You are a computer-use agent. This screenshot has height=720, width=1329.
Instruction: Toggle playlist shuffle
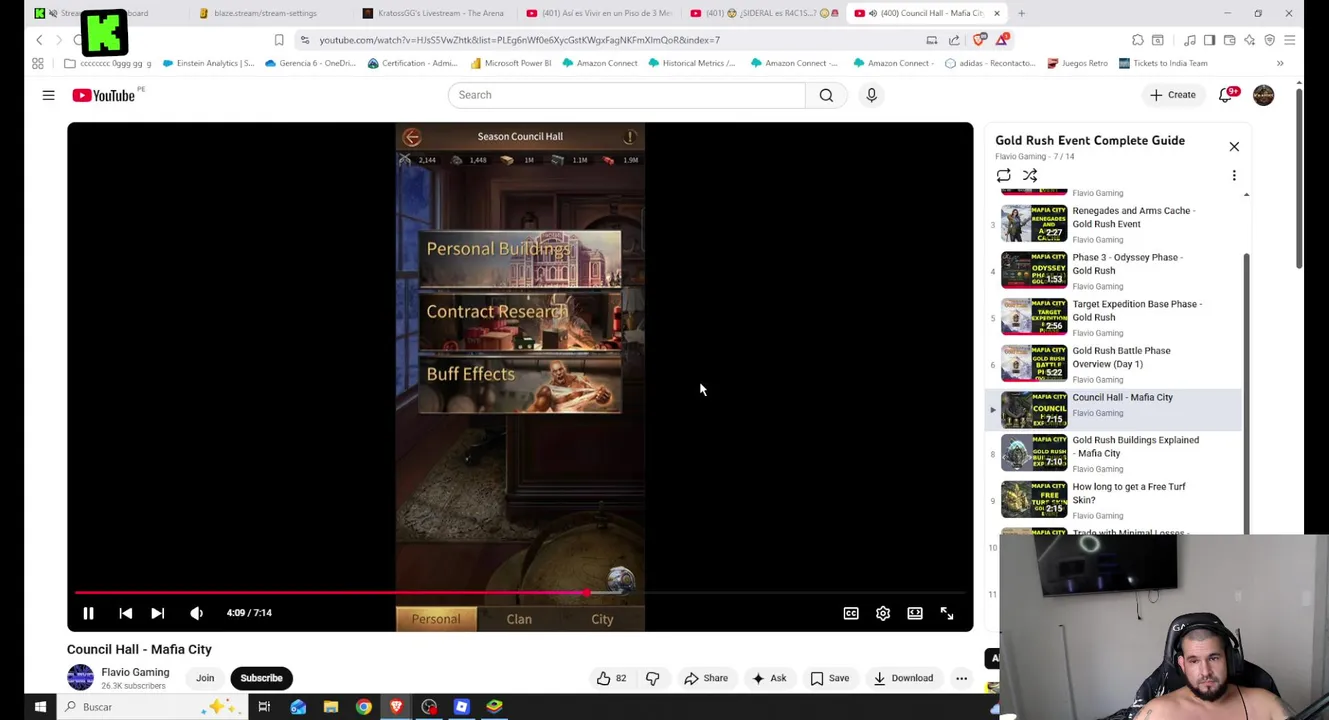pos(1030,176)
